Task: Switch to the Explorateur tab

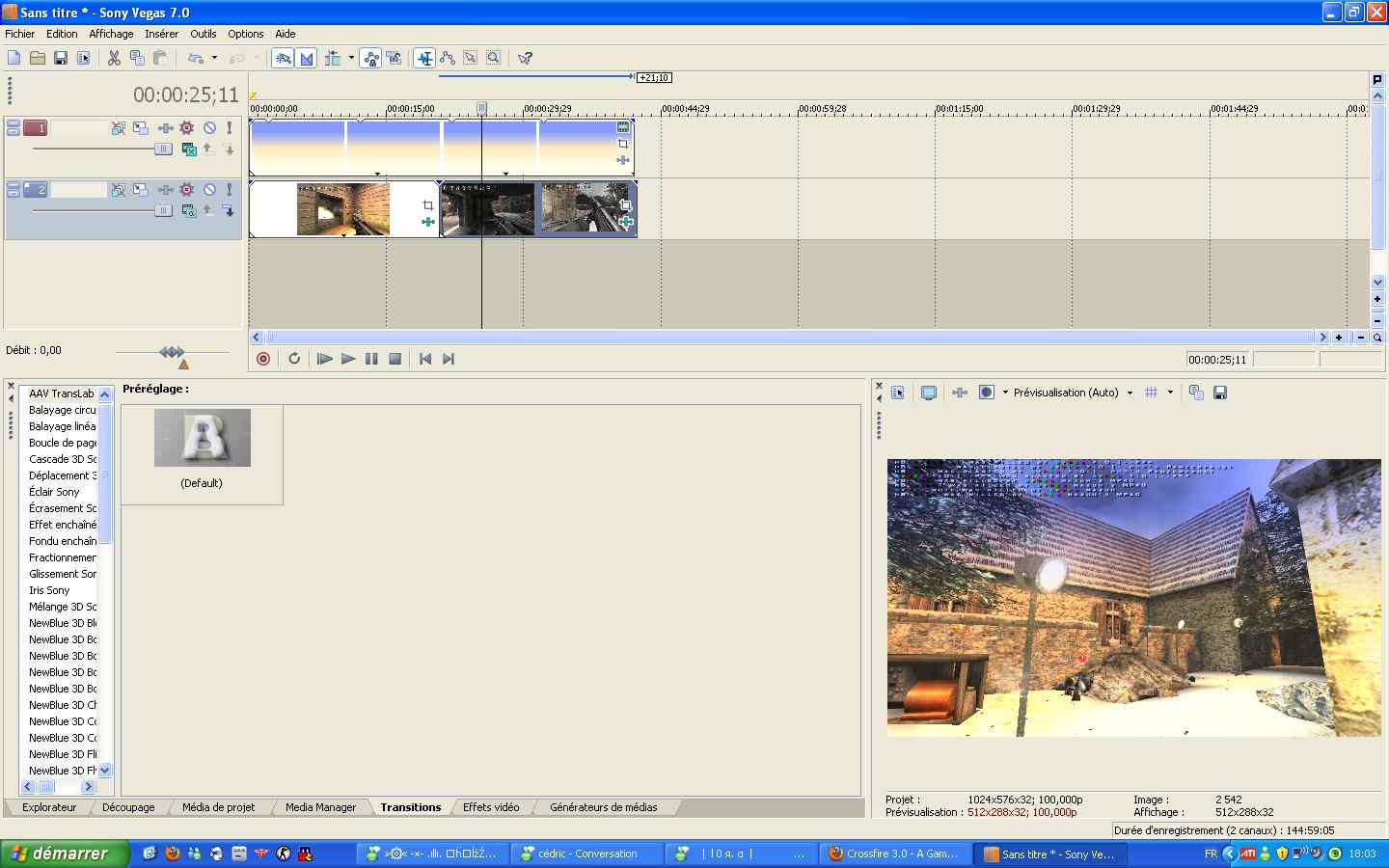Action: tap(49, 807)
